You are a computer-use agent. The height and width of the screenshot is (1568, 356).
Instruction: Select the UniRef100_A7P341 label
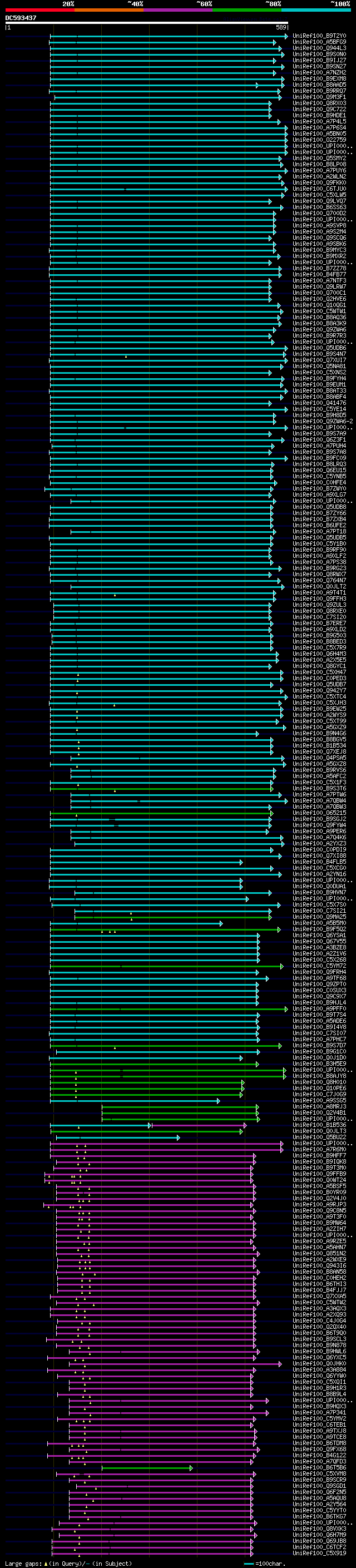(319, 1413)
